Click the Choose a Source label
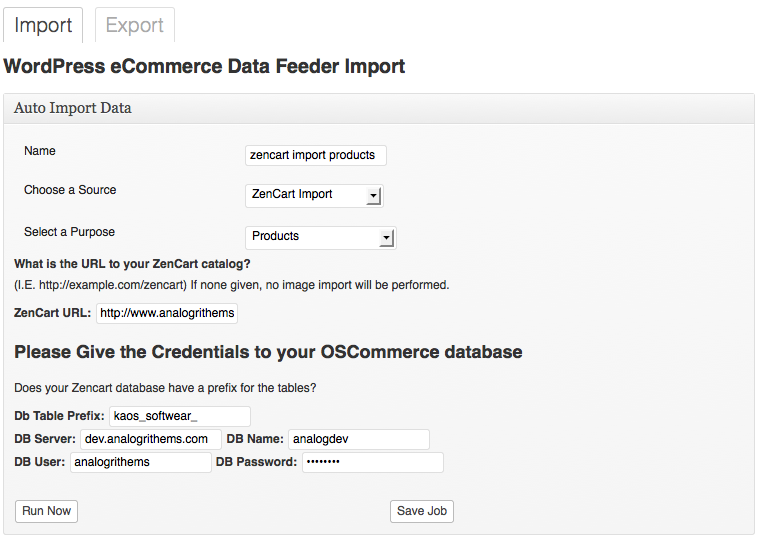The image size is (778, 551). click(70, 190)
